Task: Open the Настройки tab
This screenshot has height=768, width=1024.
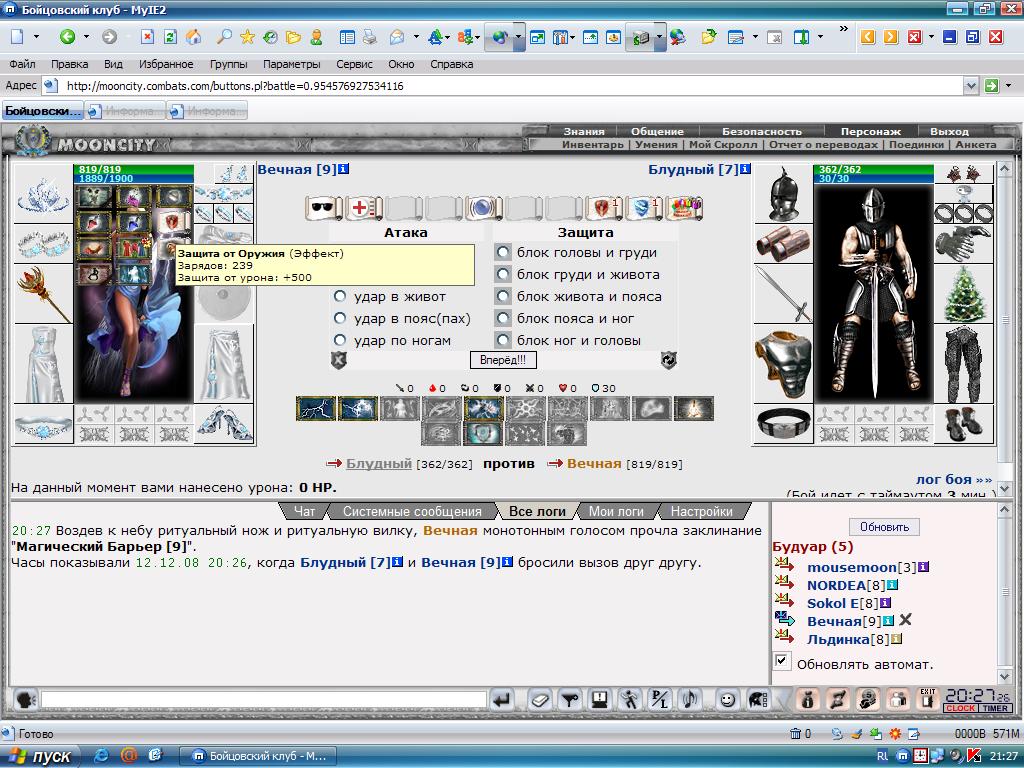Action: click(x=701, y=511)
